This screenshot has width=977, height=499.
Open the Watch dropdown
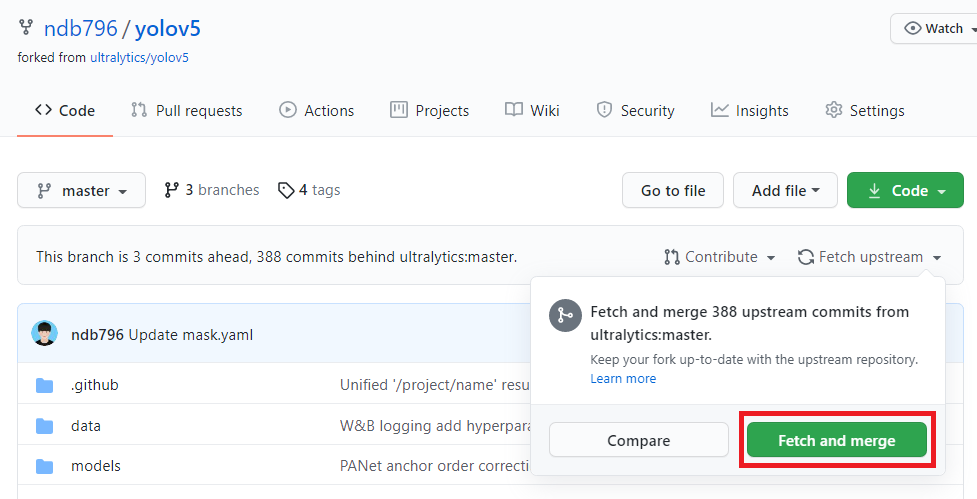(933, 28)
